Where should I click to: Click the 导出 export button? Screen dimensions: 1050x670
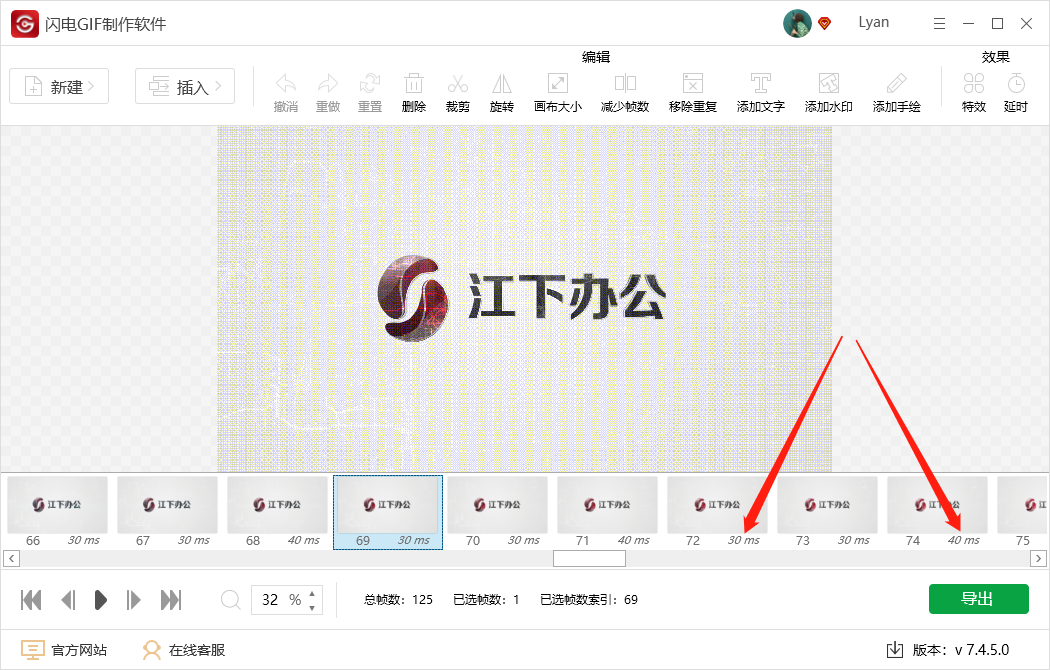point(978,598)
